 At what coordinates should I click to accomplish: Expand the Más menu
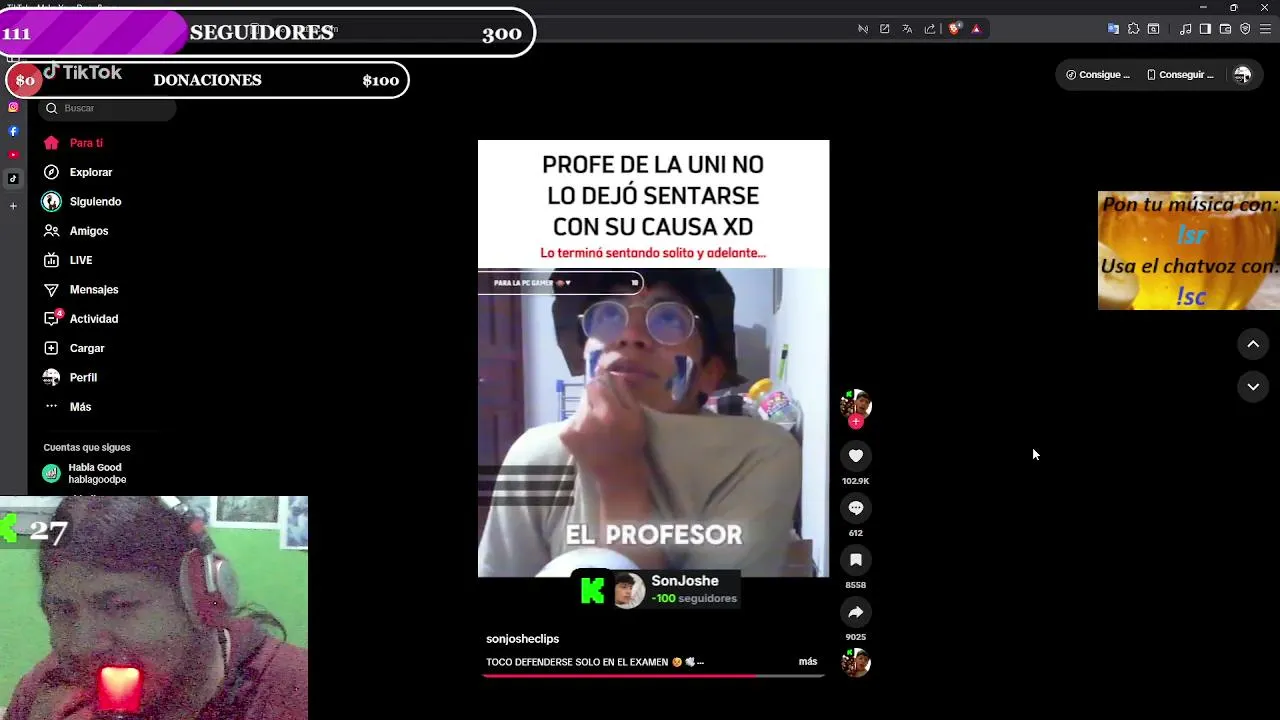(x=80, y=407)
